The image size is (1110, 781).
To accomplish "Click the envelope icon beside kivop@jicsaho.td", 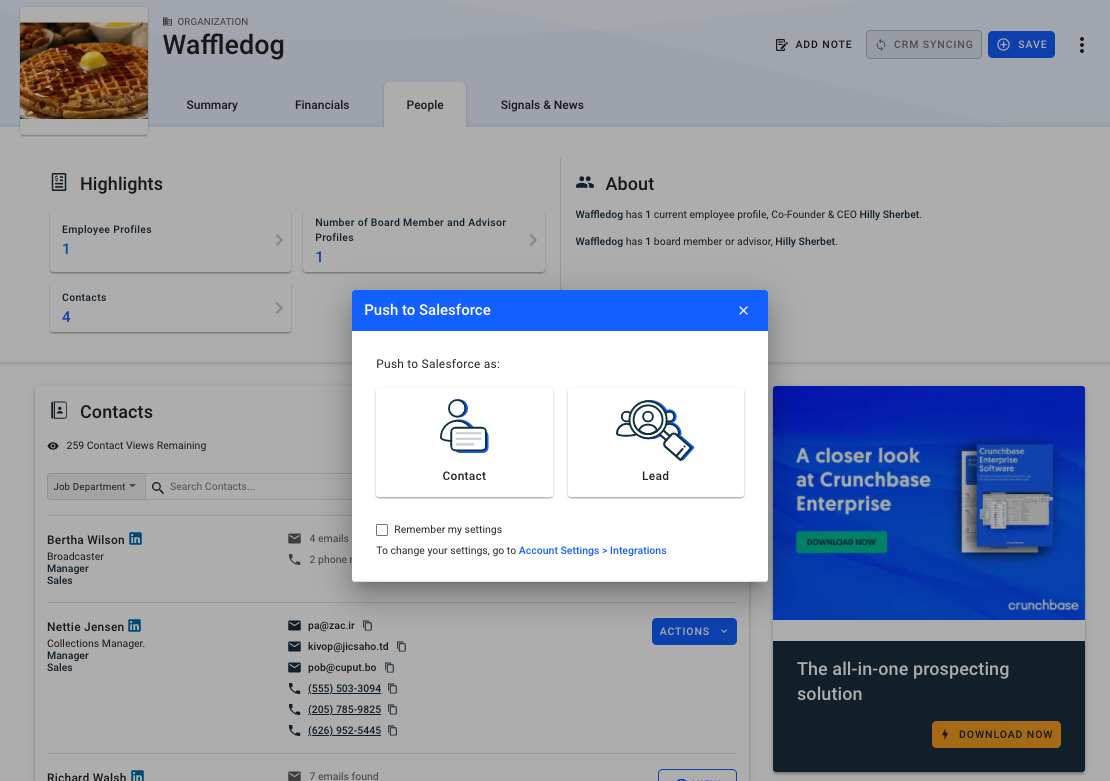I will (294, 646).
